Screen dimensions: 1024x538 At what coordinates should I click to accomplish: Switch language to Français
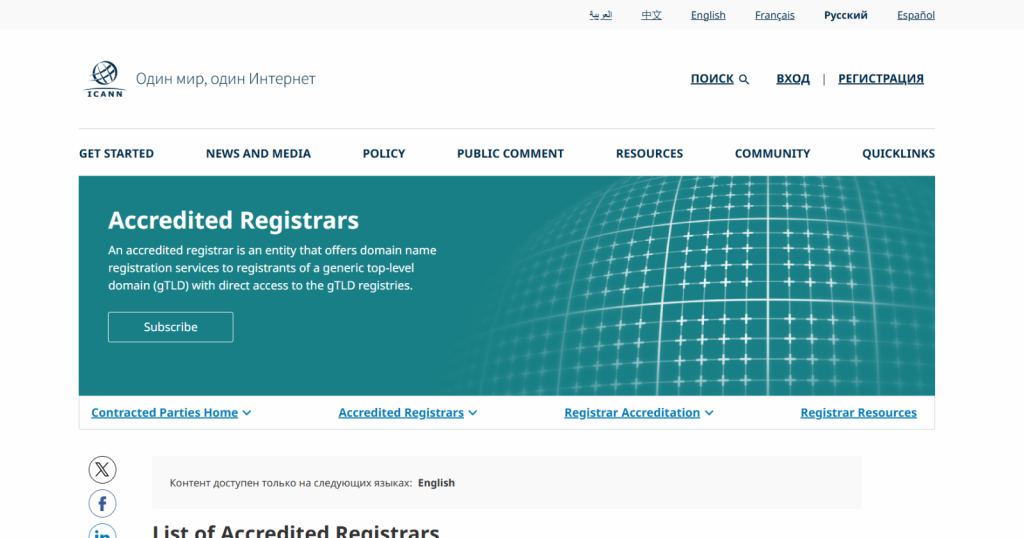[x=775, y=15]
